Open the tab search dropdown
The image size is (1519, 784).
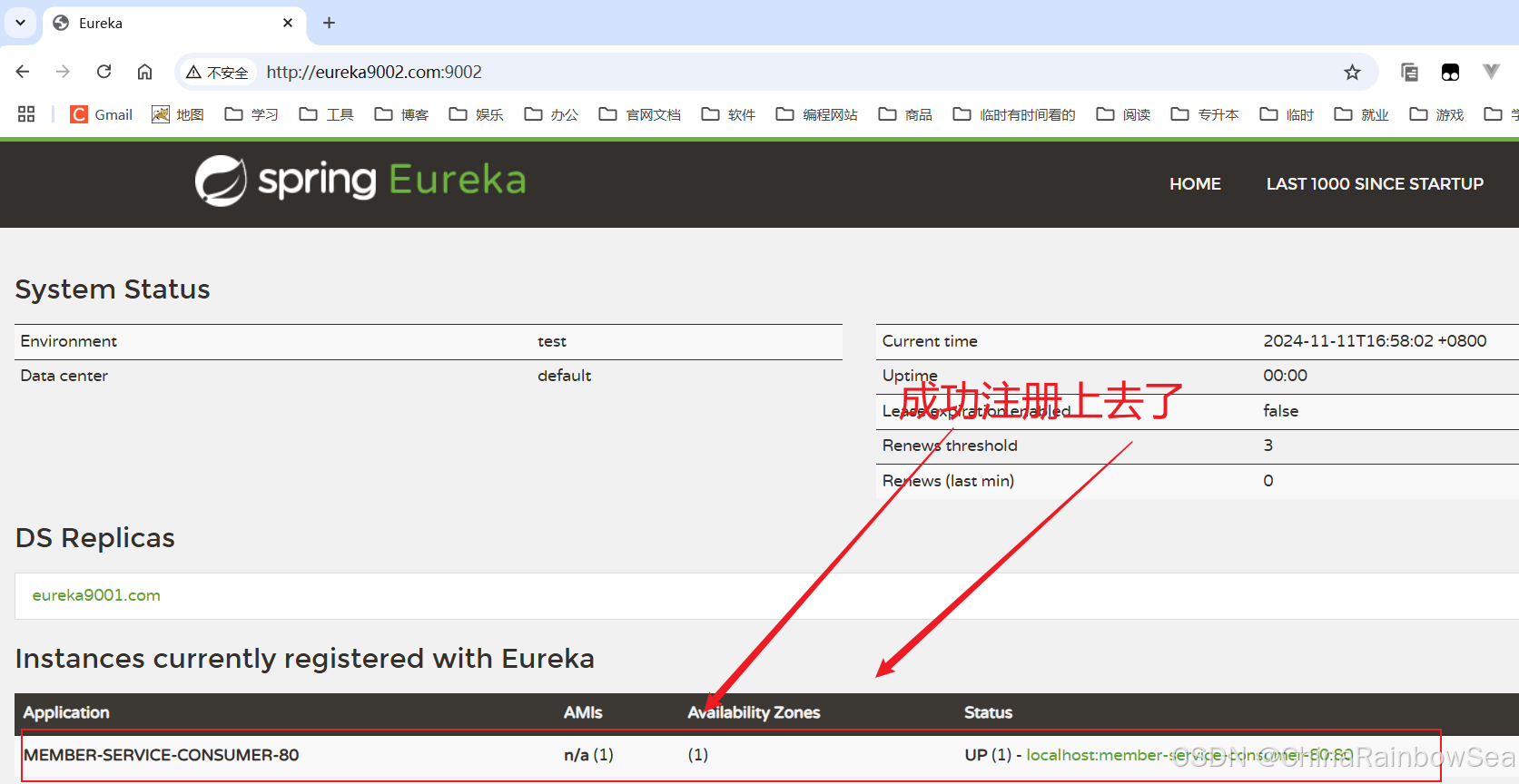click(20, 23)
